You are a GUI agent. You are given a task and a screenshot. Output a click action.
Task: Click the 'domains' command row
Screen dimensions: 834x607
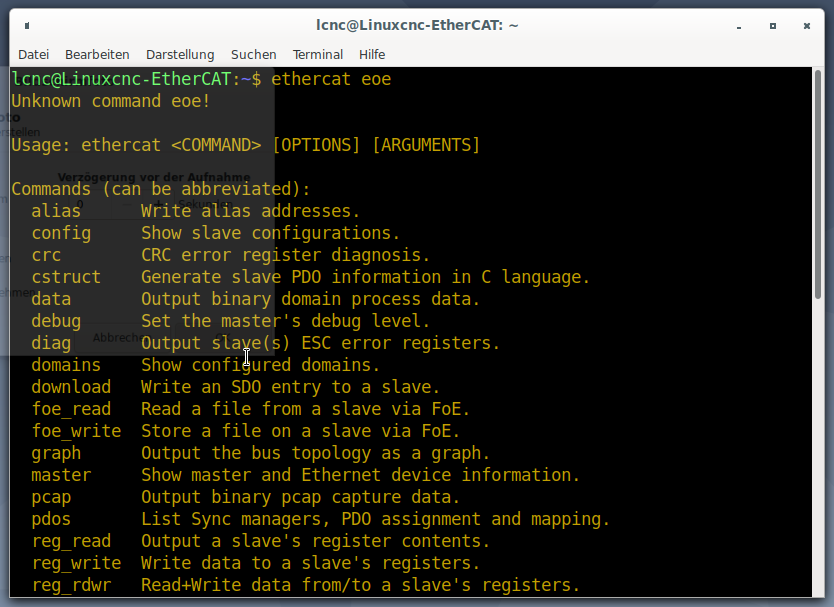(205, 365)
